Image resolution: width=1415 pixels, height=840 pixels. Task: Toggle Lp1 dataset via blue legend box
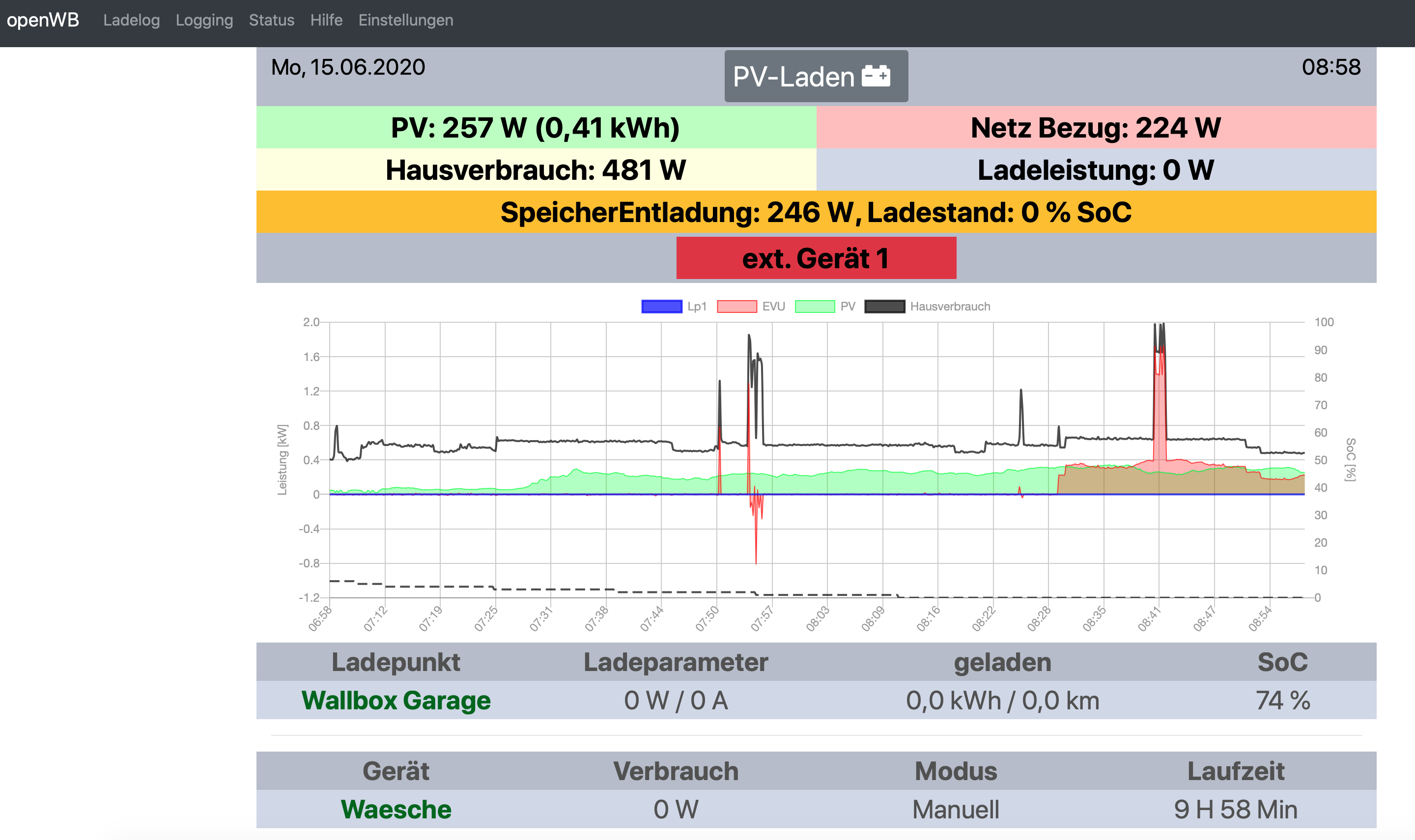(661, 306)
